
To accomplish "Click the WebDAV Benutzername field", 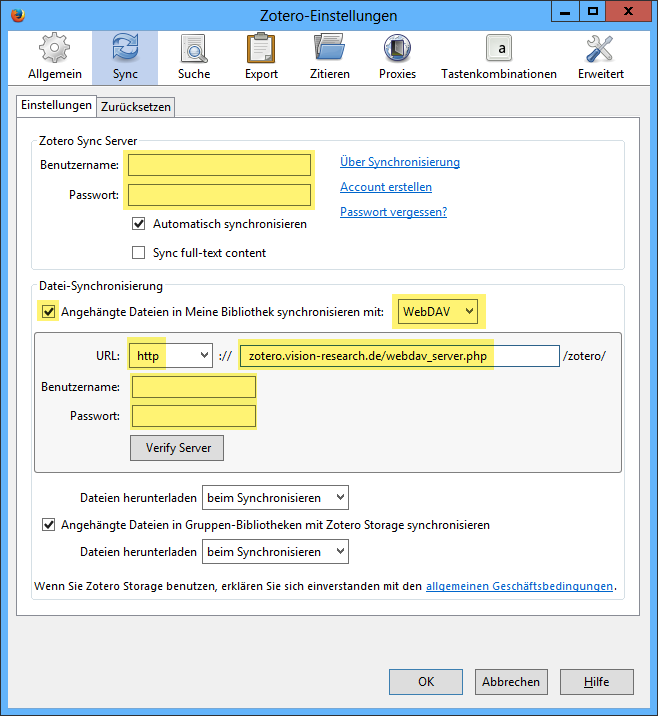I will pyautogui.click(x=194, y=387).
